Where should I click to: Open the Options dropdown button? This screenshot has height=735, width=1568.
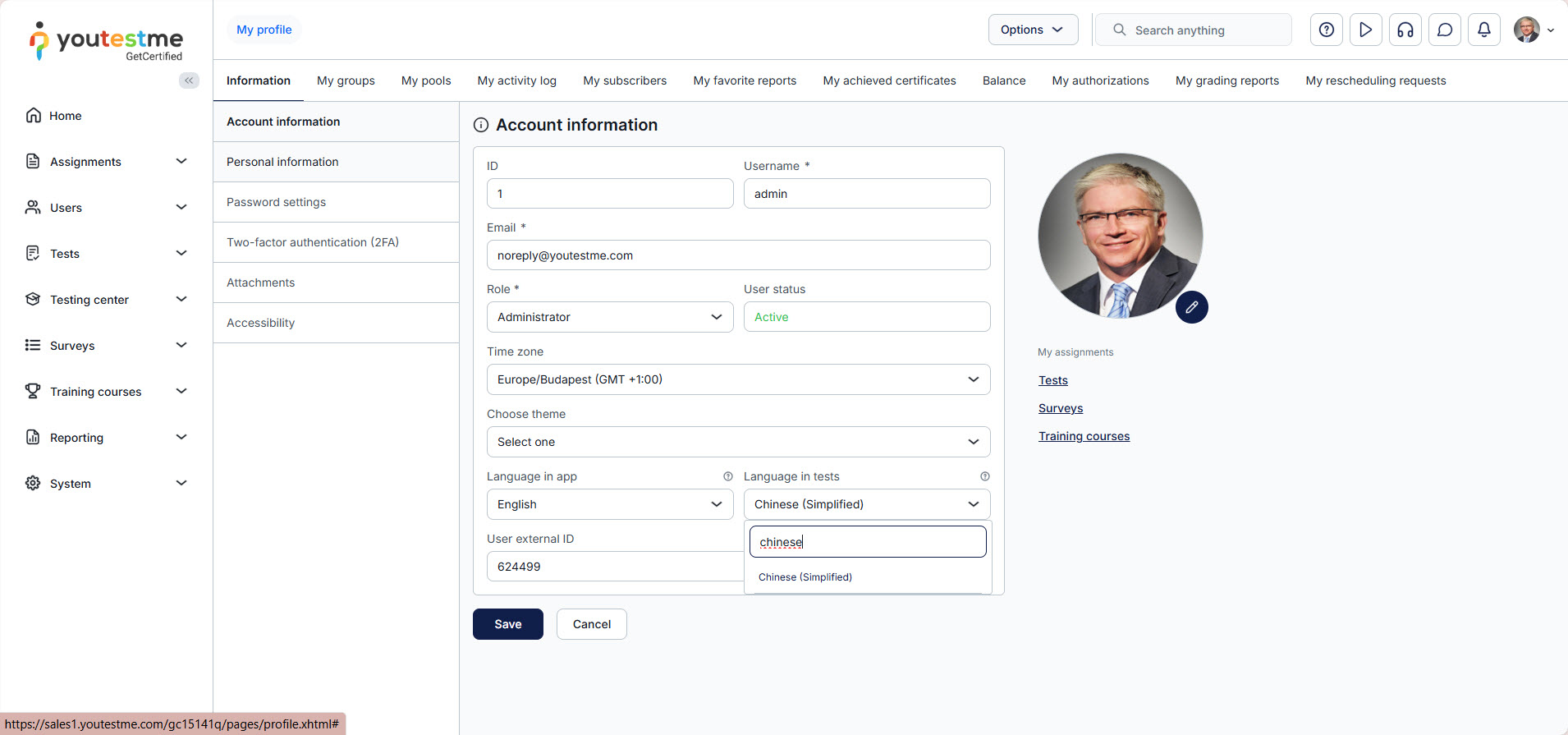[1032, 30]
